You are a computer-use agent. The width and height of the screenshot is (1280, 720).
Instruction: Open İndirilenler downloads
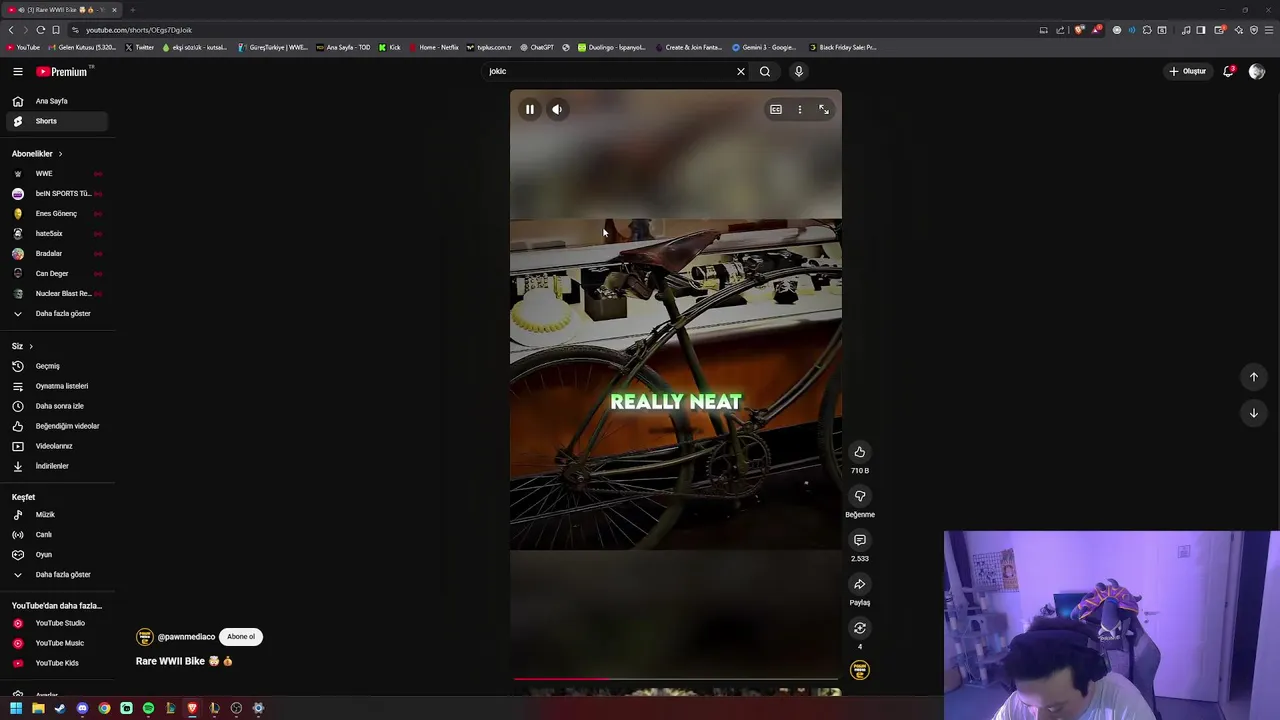55,466
